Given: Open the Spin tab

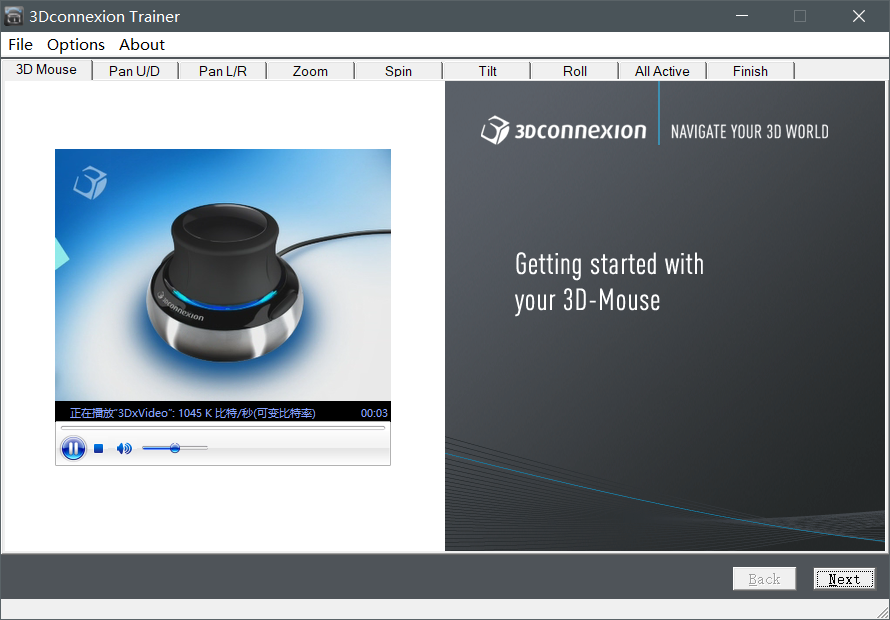Looking at the screenshot, I should click(x=398, y=71).
